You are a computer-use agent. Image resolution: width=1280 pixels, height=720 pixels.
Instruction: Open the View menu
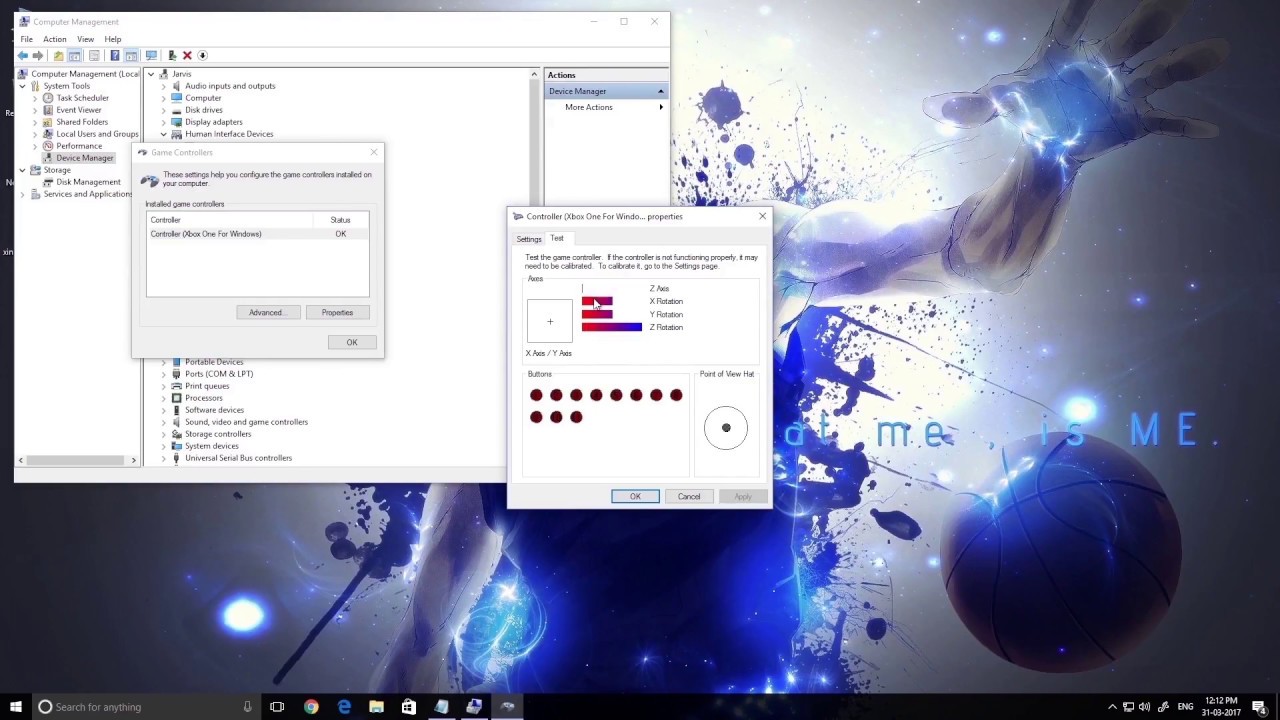pos(86,39)
